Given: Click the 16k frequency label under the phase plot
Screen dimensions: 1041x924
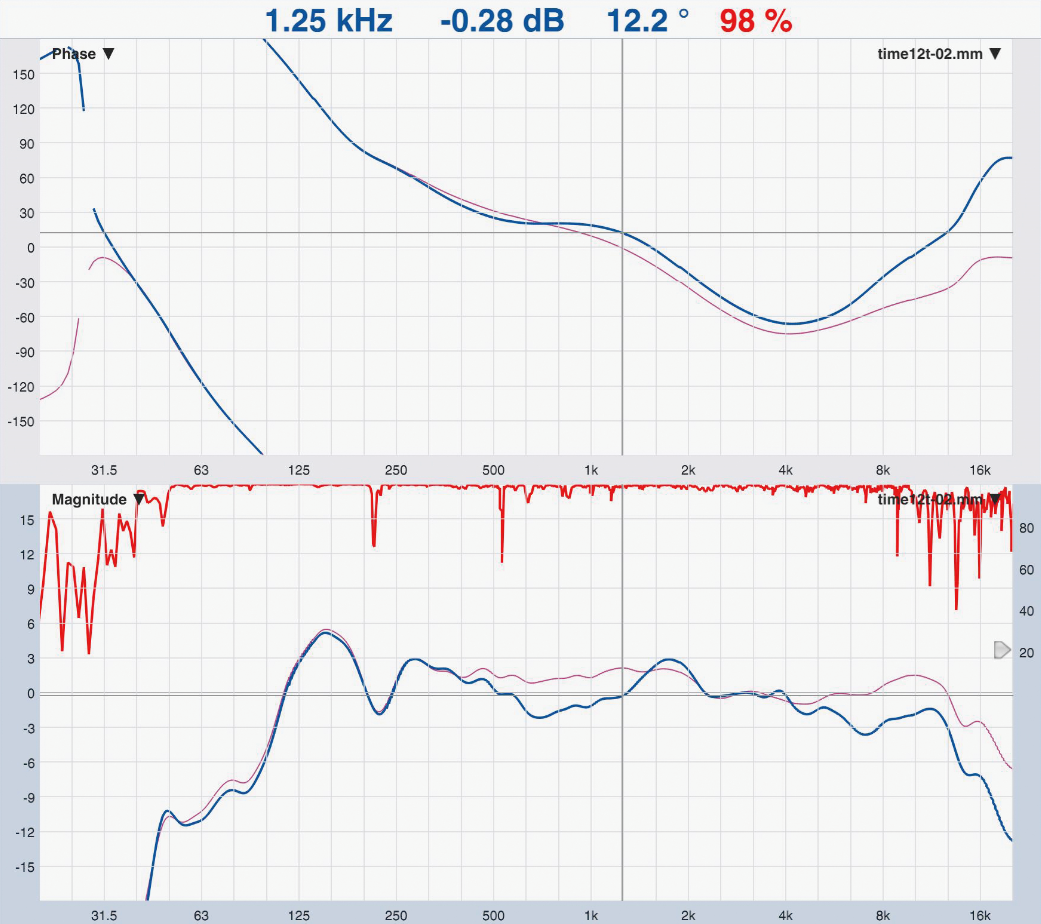Looking at the screenshot, I should [980, 470].
